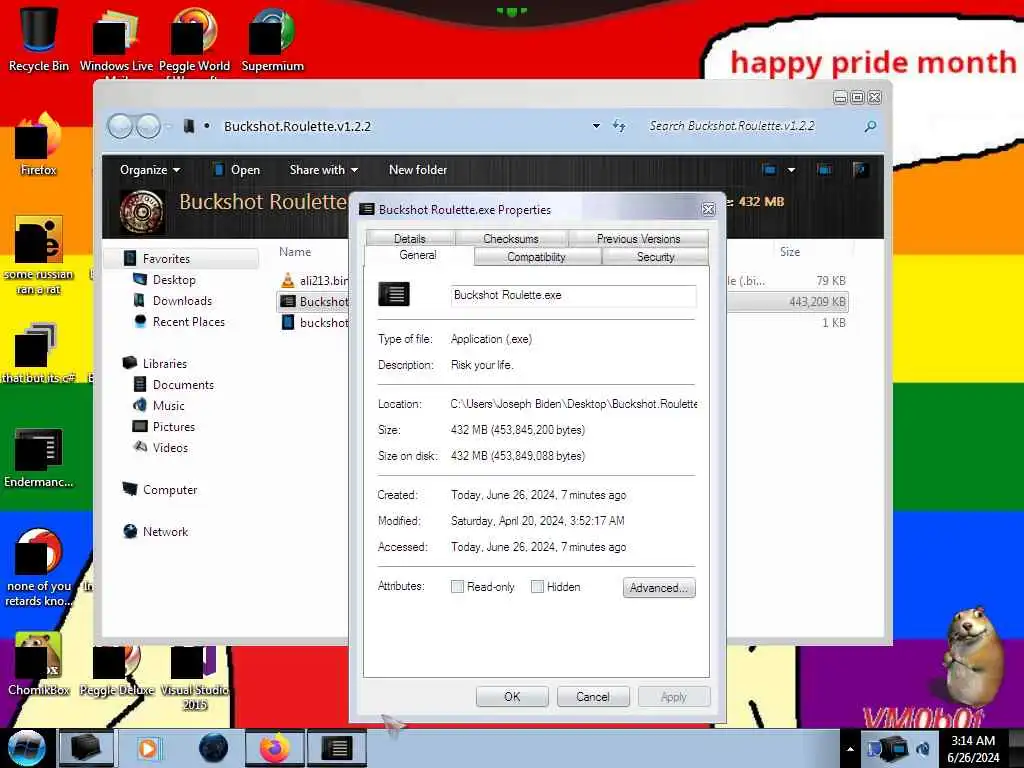Open the Firefox desktop shortcut
This screenshot has height=768, width=1024.
[x=39, y=144]
